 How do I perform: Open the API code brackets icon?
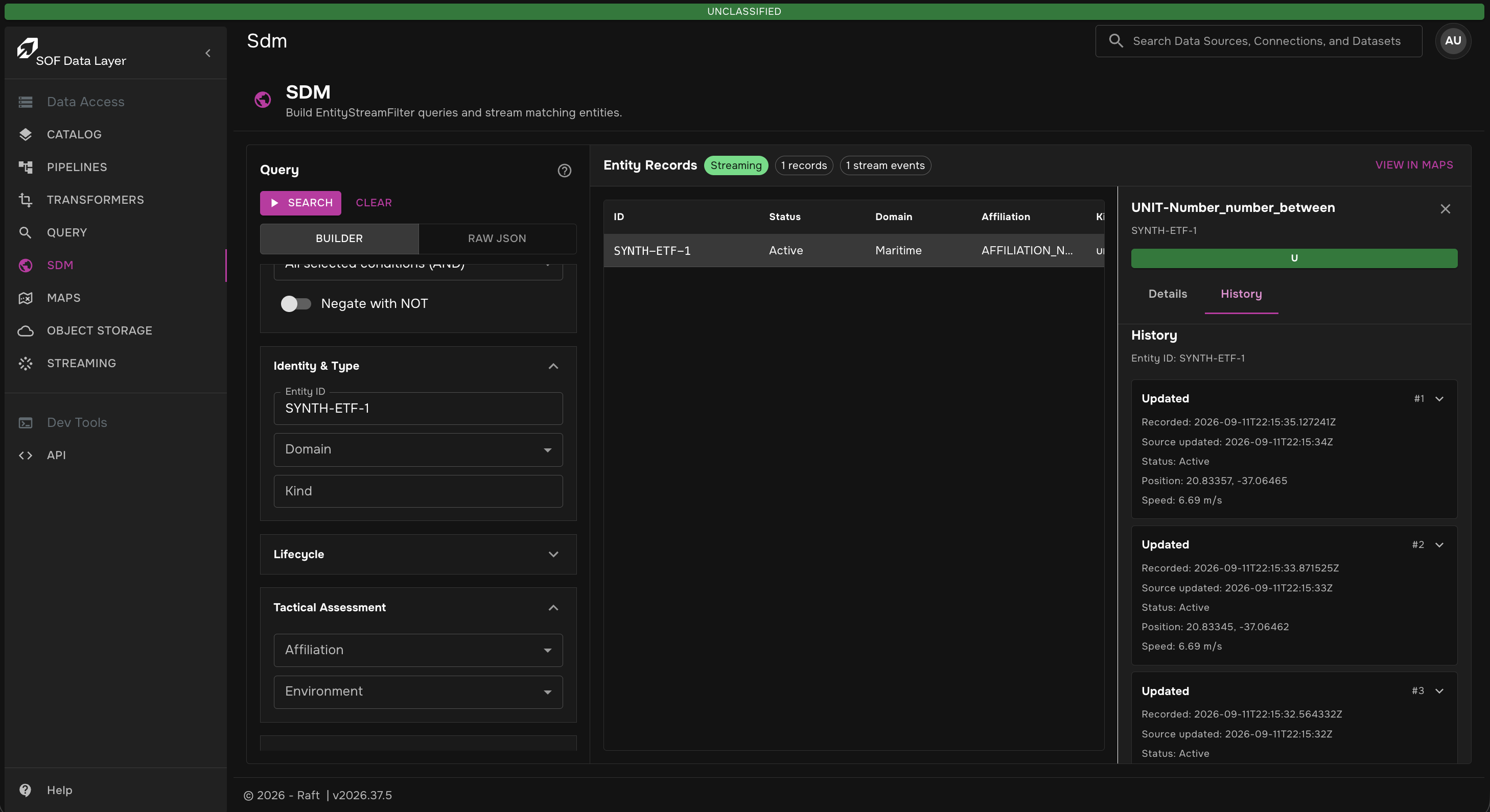(26, 456)
